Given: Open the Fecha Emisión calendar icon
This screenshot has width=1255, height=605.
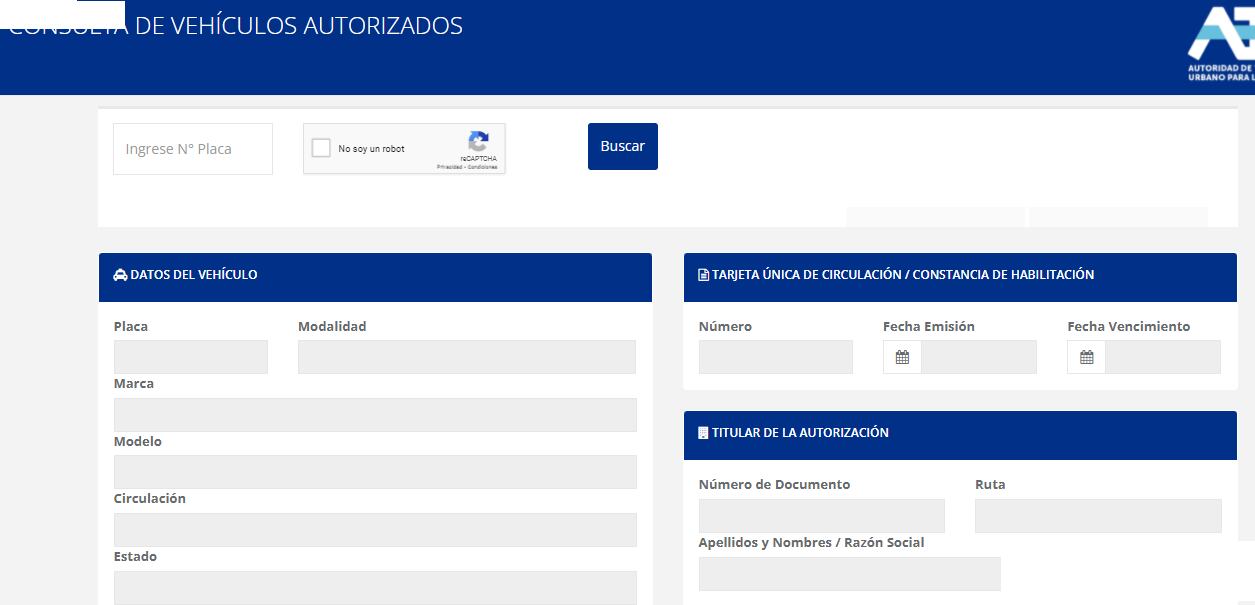Looking at the screenshot, I should point(901,356).
